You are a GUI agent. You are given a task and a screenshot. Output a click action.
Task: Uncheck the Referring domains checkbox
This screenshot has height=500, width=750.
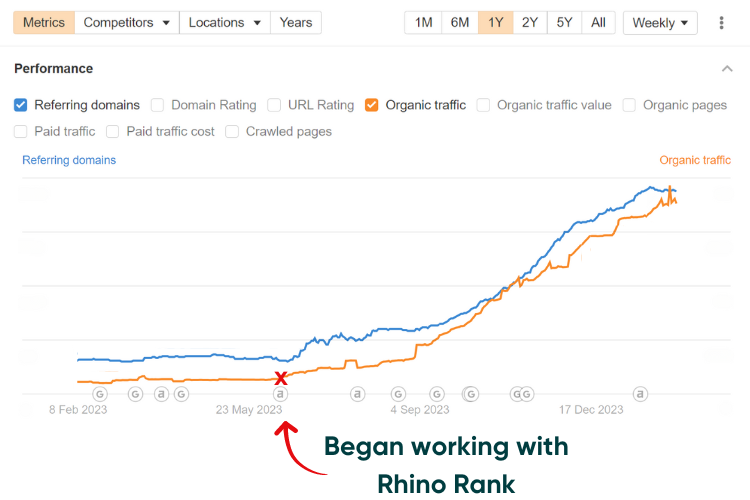click(21, 105)
